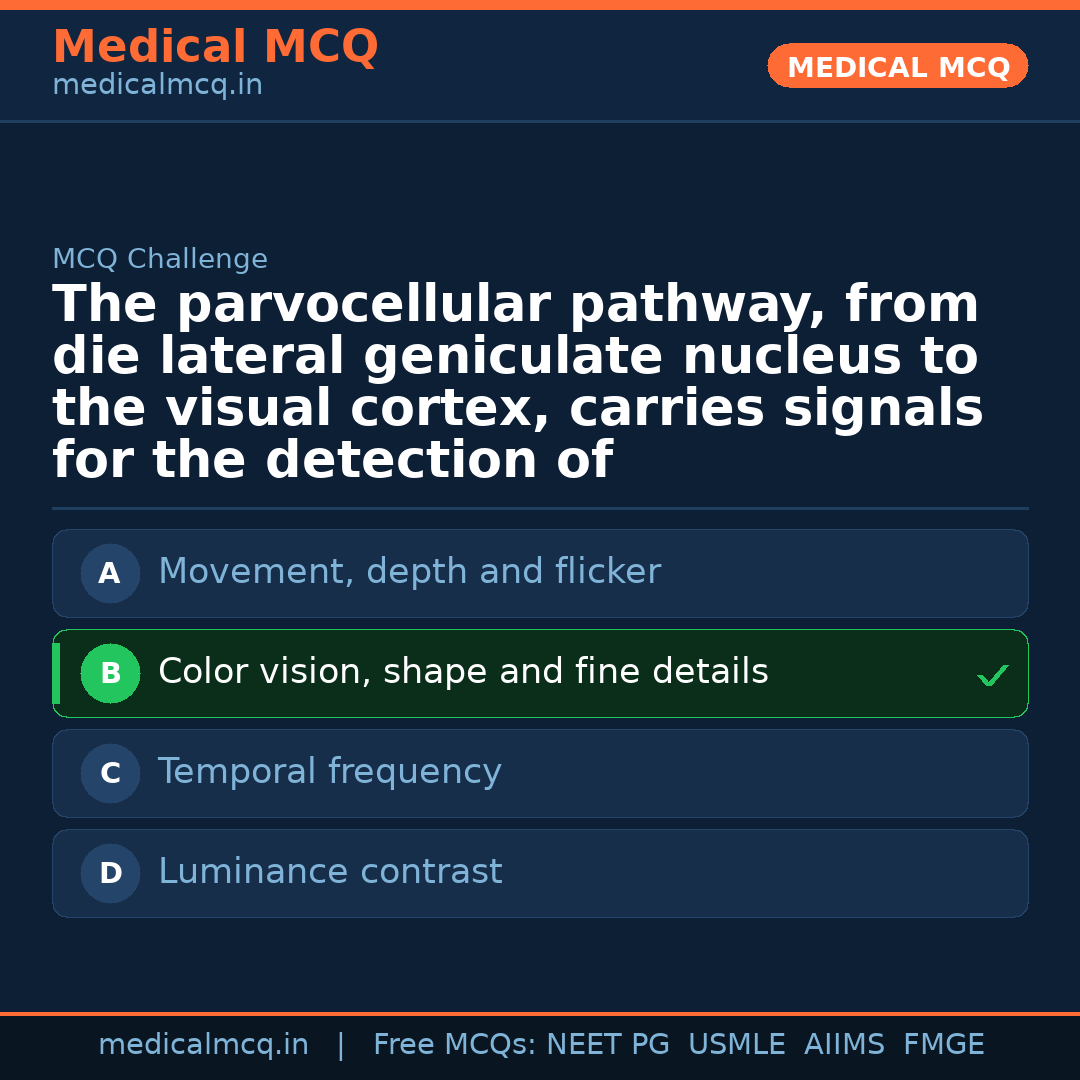Image resolution: width=1080 pixels, height=1080 pixels.
Task: Click 'Free MCQs:' text in footer
Action: coord(455,1045)
